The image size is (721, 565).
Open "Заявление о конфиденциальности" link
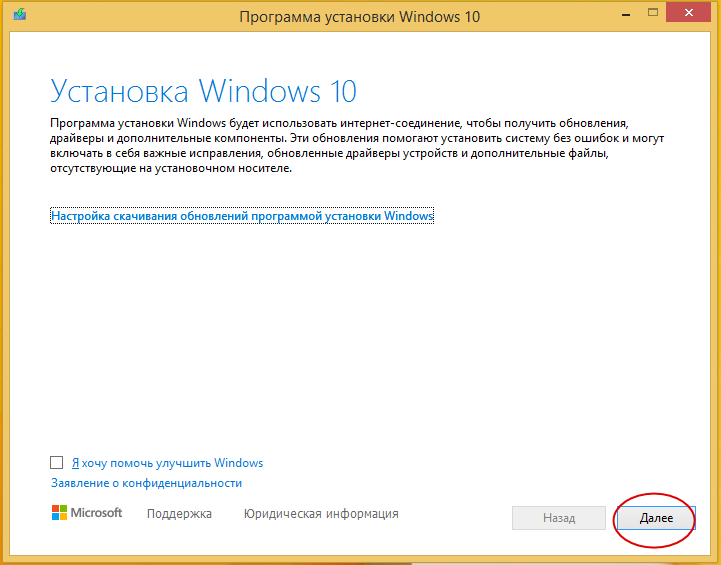tap(146, 483)
